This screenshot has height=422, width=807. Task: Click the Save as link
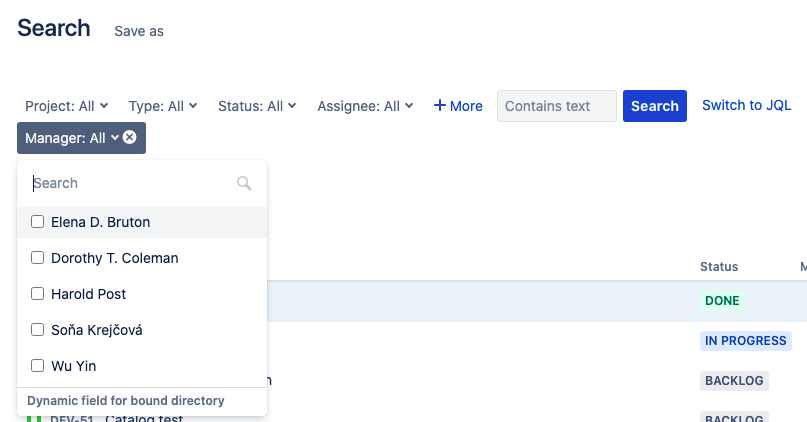tap(139, 31)
